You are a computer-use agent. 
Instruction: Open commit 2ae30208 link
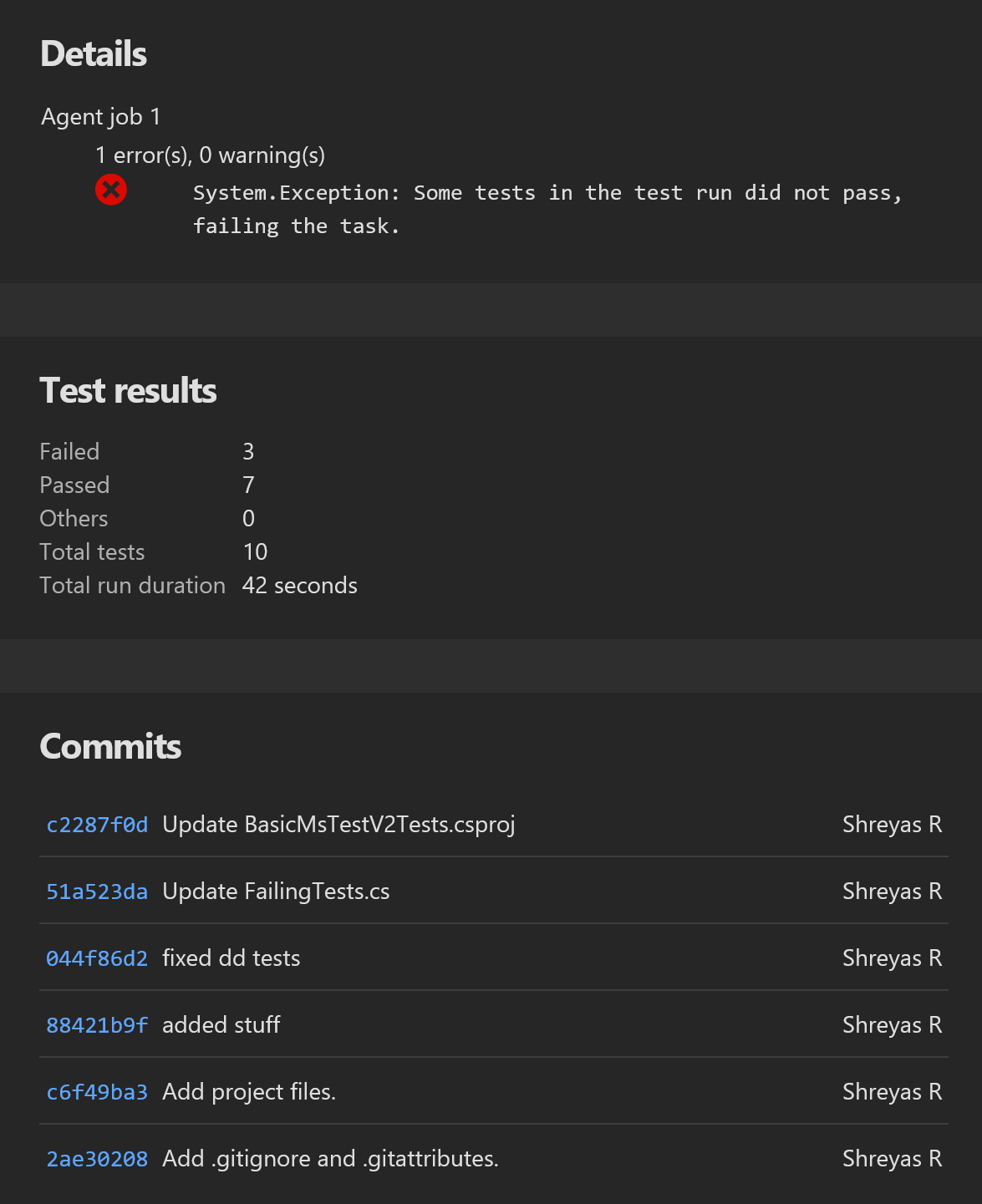click(97, 1159)
